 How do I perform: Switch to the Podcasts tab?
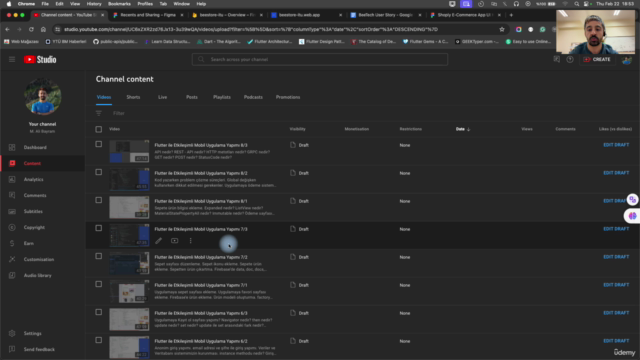click(x=253, y=97)
